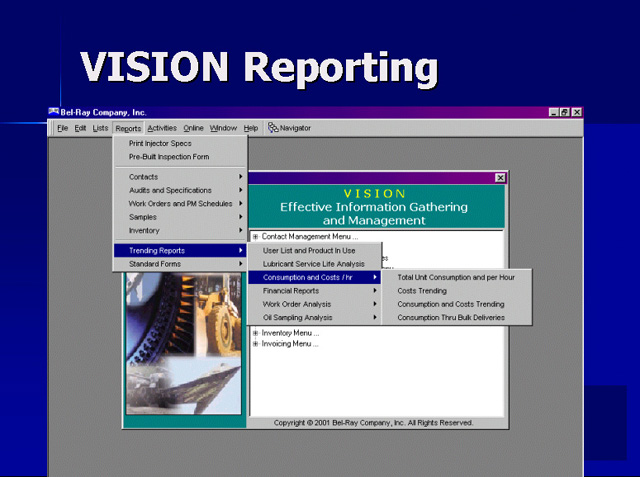The image size is (640, 477).
Task: Expand Oil Sampling Analysis submenu
Action: click(x=315, y=317)
